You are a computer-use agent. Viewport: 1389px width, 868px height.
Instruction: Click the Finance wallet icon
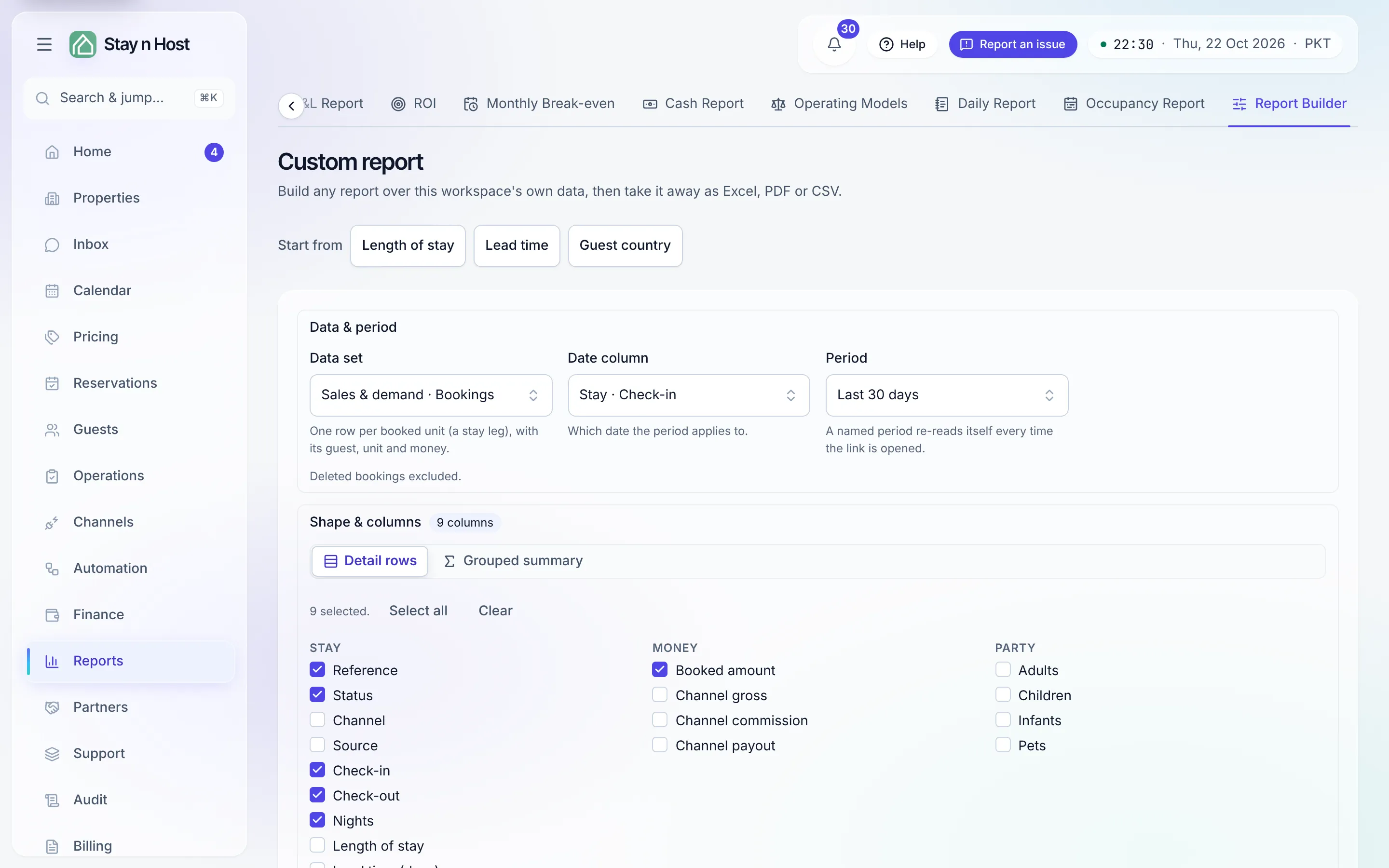[x=52, y=615]
